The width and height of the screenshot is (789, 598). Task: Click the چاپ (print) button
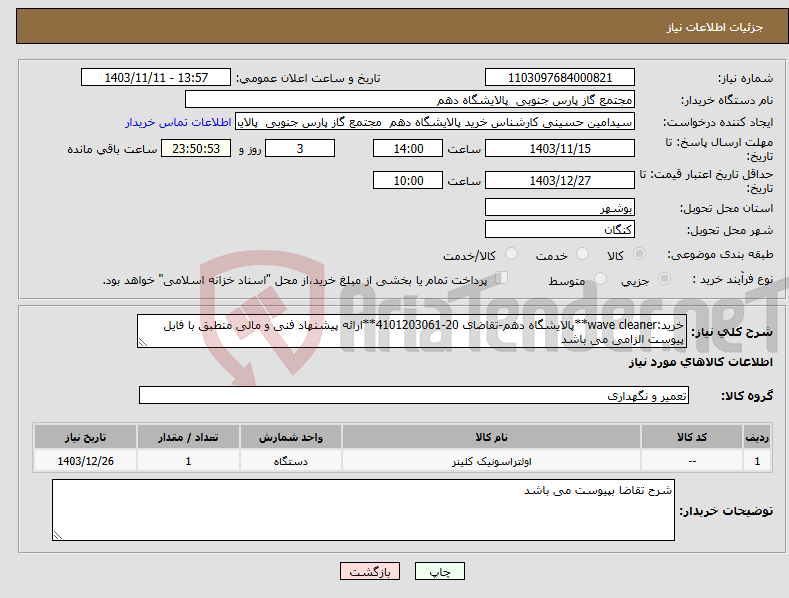coord(439,571)
